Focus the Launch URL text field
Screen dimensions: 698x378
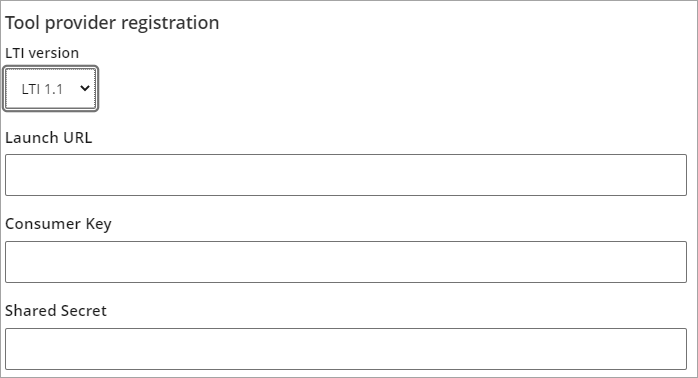pyautogui.click(x=346, y=175)
